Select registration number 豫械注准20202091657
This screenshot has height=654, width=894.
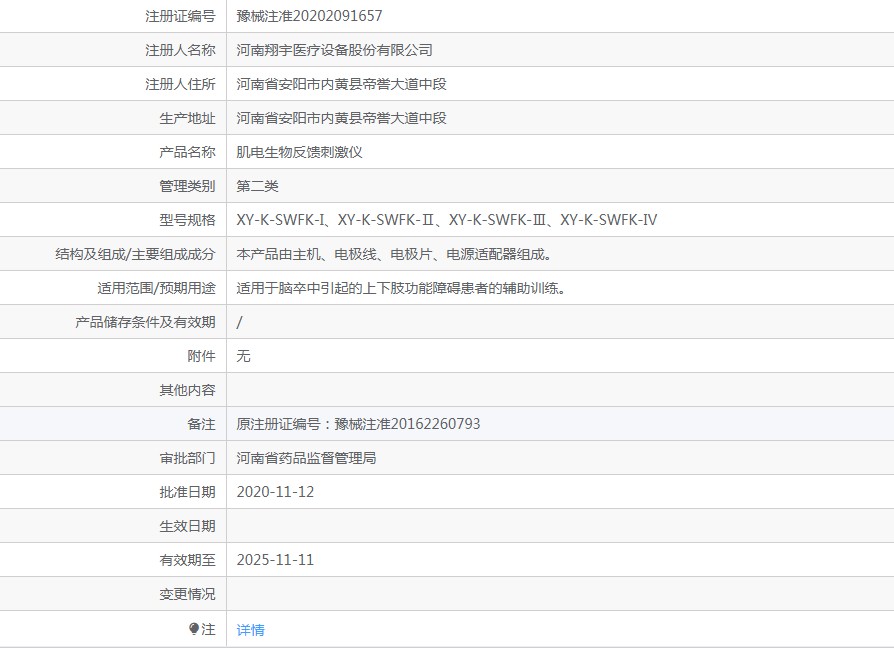[309, 16]
